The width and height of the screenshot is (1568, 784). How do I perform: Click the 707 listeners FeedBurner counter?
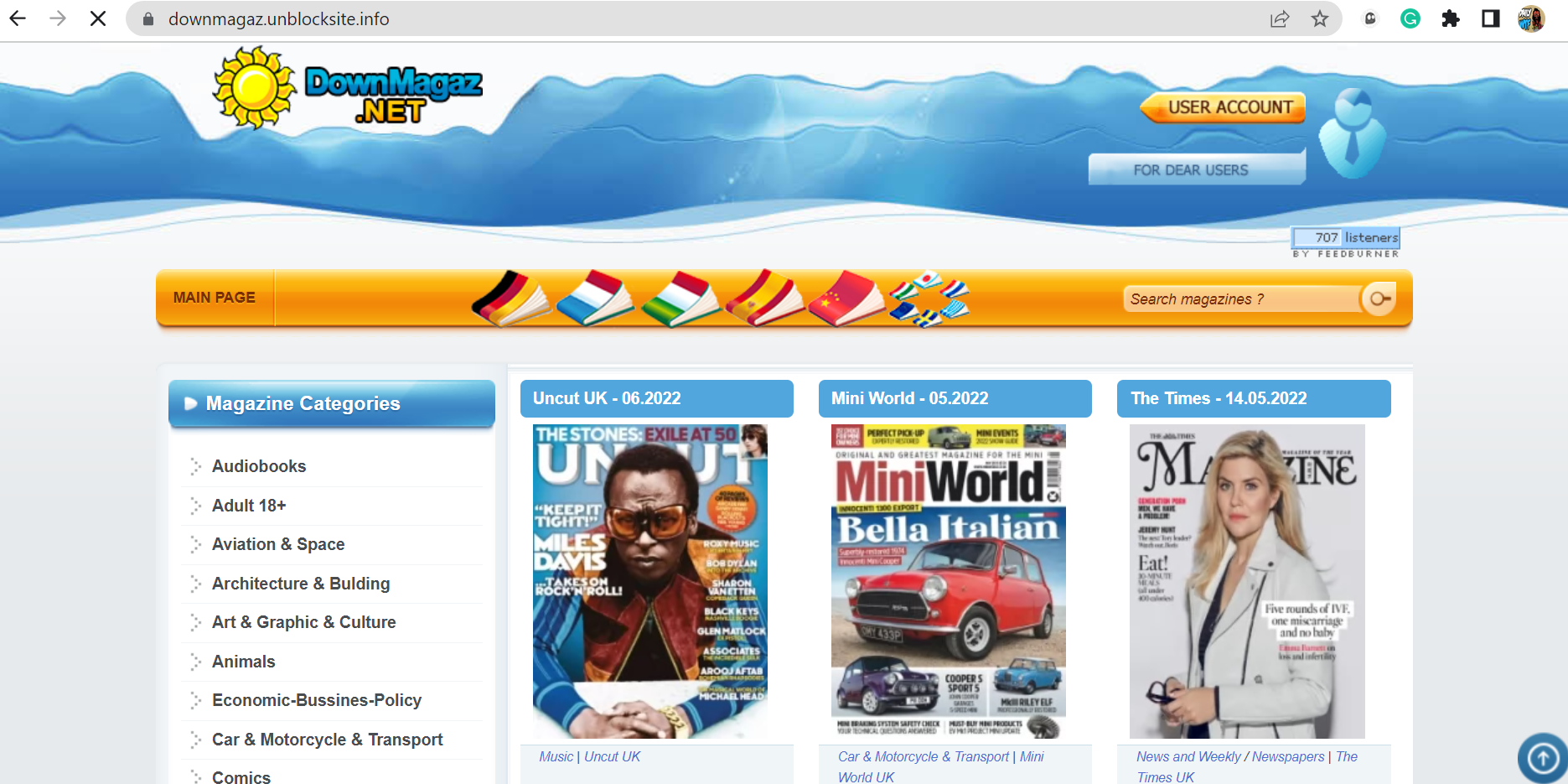1344,237
